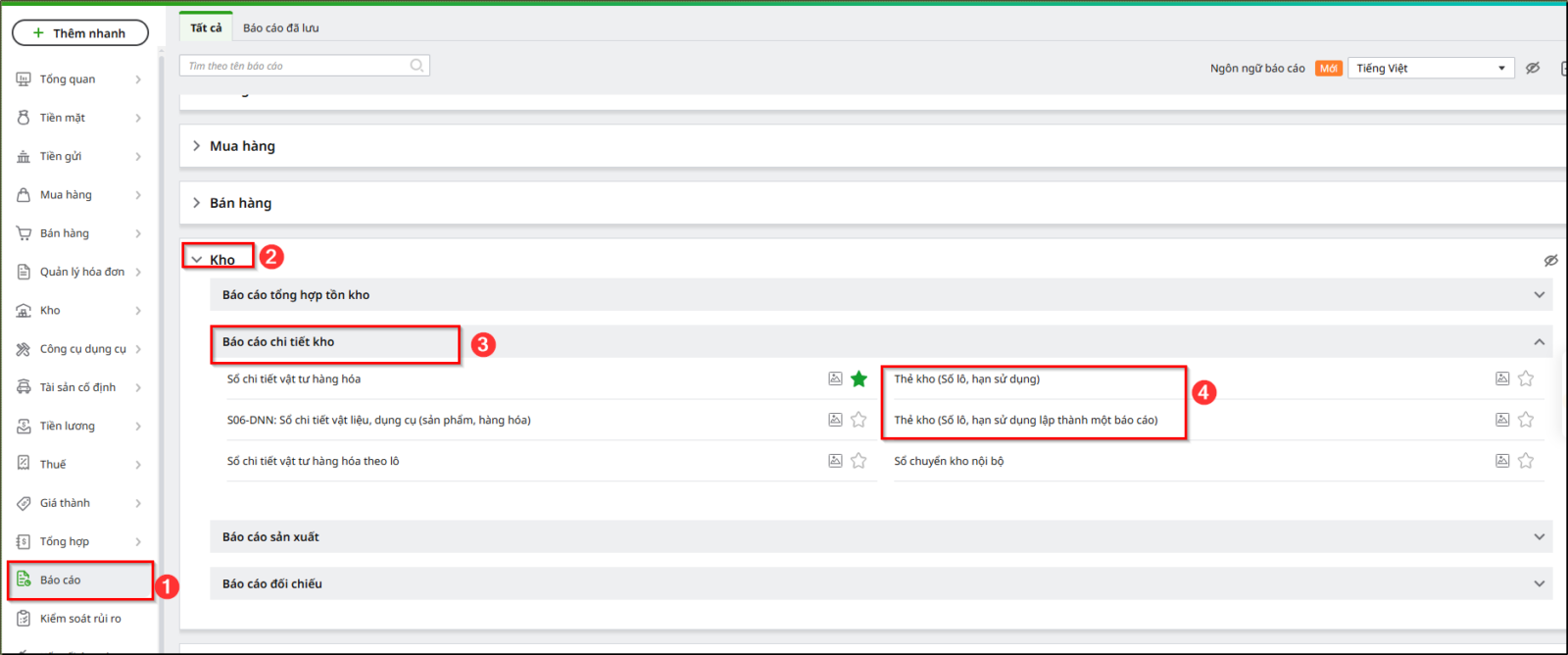This screenshot has height=655, width=1568.
Task: Star the Thẻ kho (Số lô, hạn sử dụng) report
Action: coord(1526,379)
